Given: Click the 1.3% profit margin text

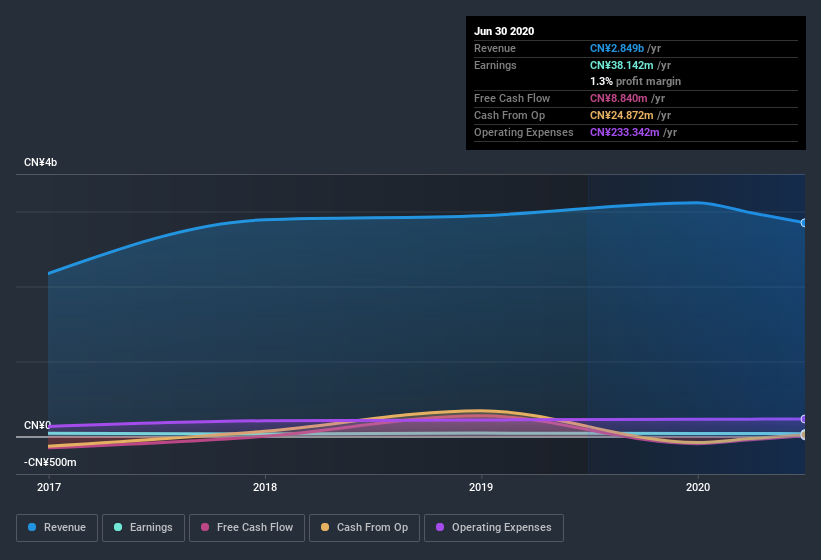Looking at the screenshot, I should click(x=635, y=81).
